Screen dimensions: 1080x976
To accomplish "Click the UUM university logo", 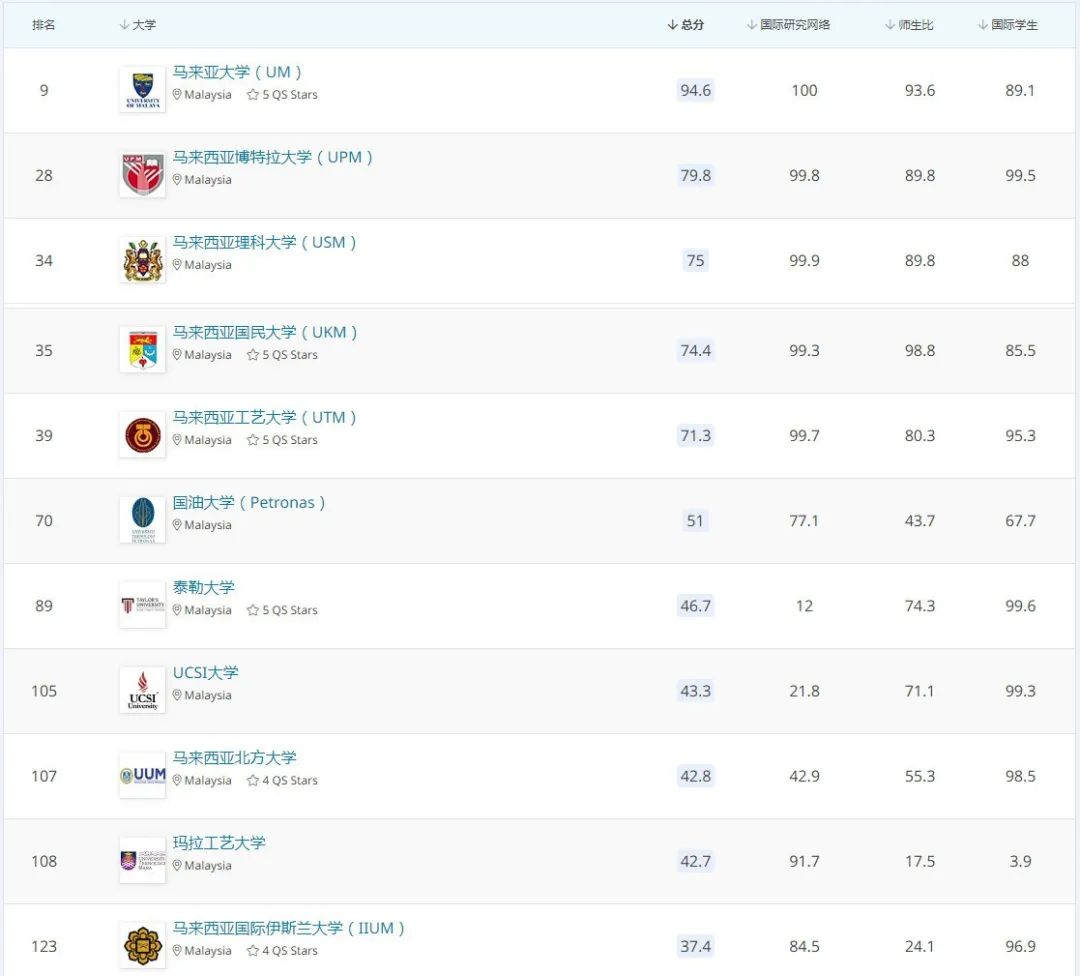I will tap(142, 775).
